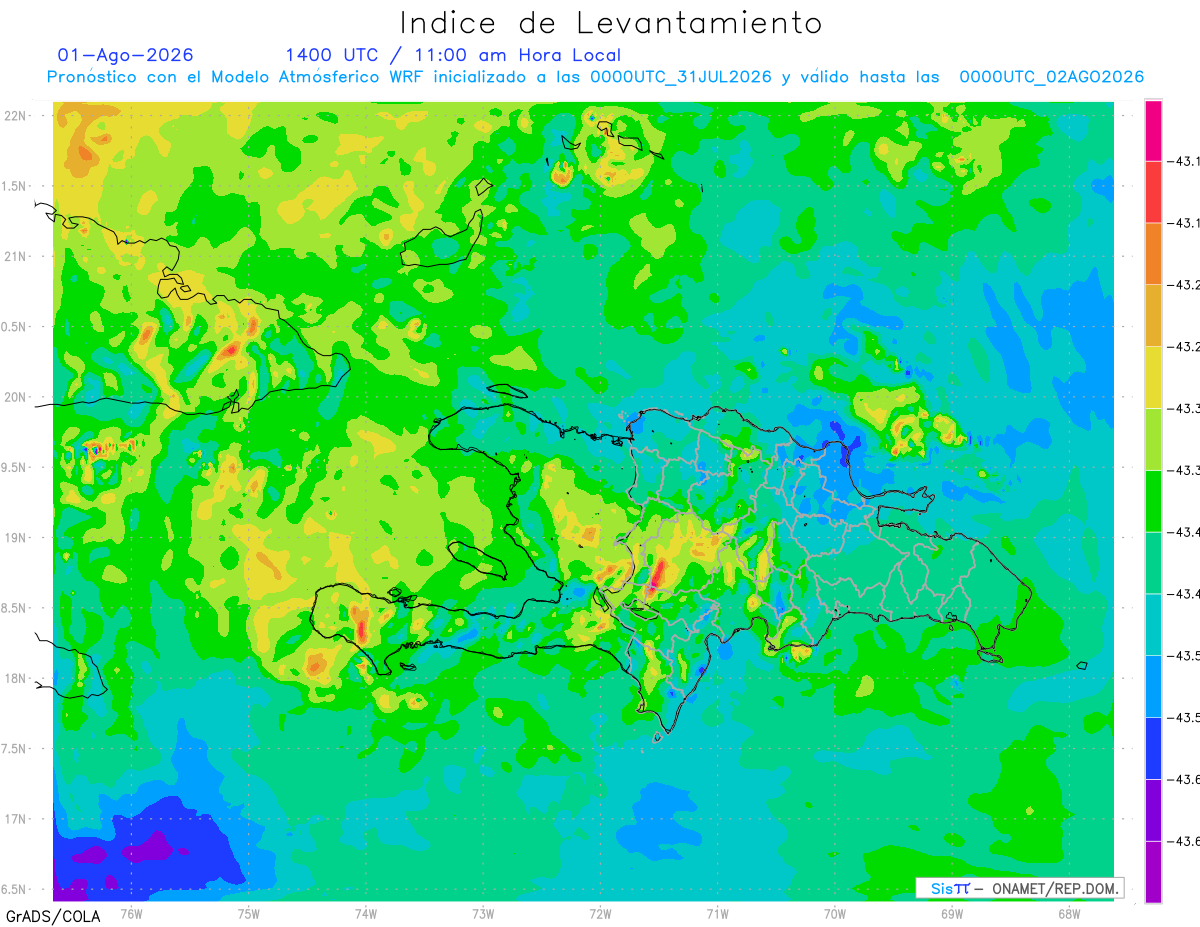Click the '22N' latitude label

click(16, 116)
